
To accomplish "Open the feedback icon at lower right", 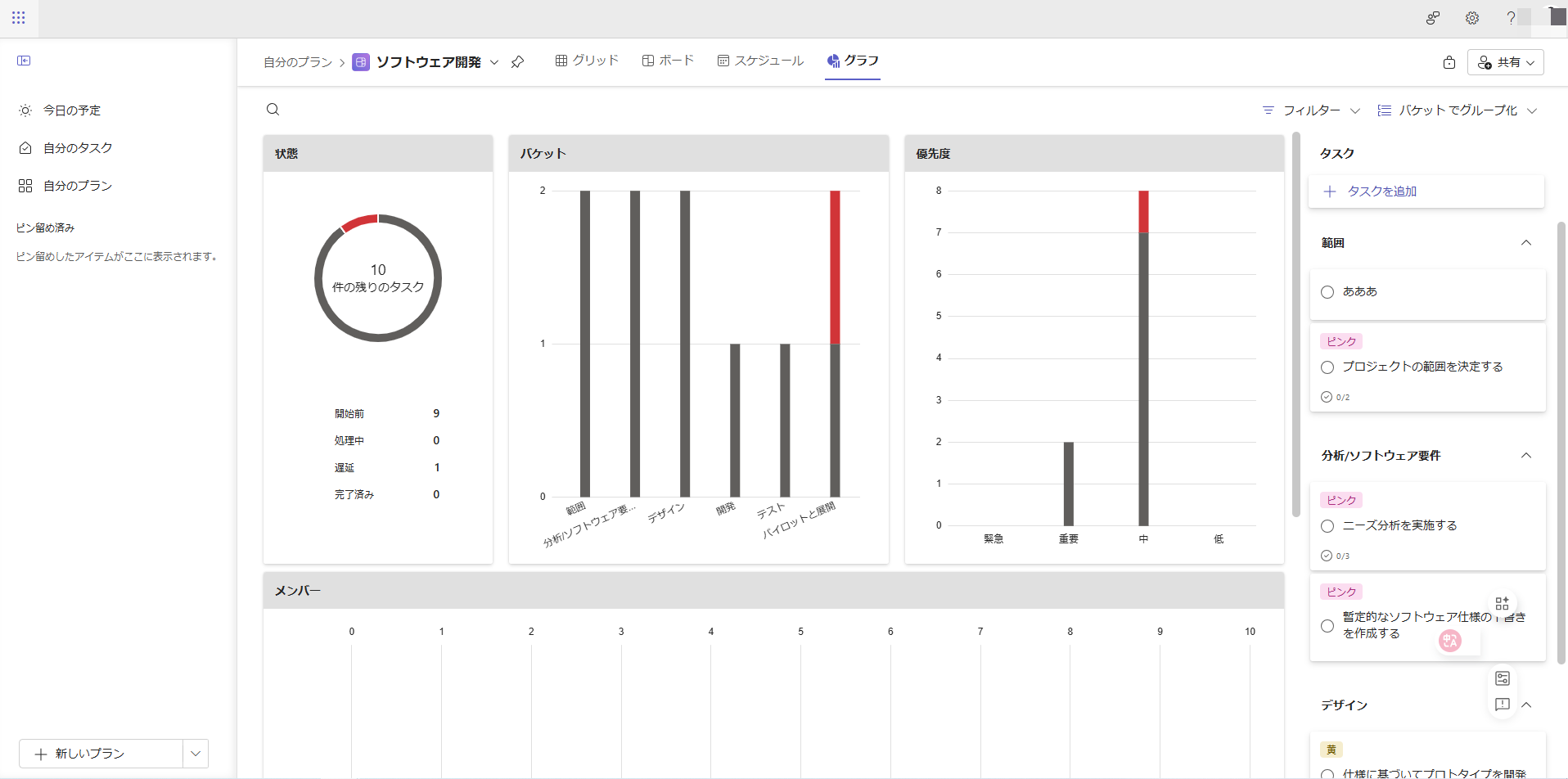I will 1502,705.
